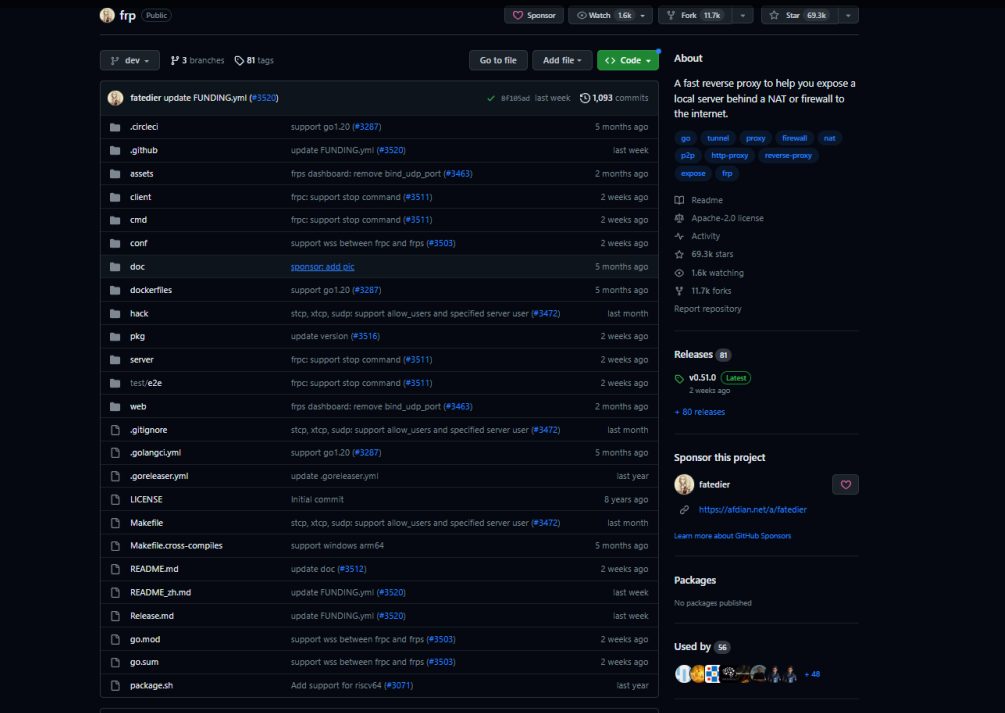Open the v0.51.0 latest release
1005x713 pixels.
pyautogui.click(x=702, y=378)
